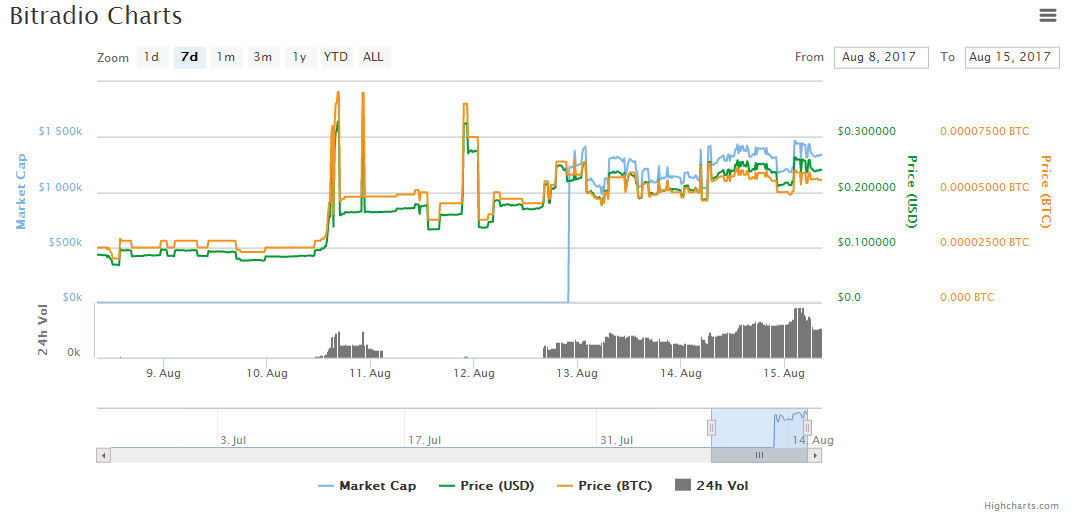Click the 31. Jul navigator label
The width and height of the screenshot is (1076, 517).
coord(616,440)
